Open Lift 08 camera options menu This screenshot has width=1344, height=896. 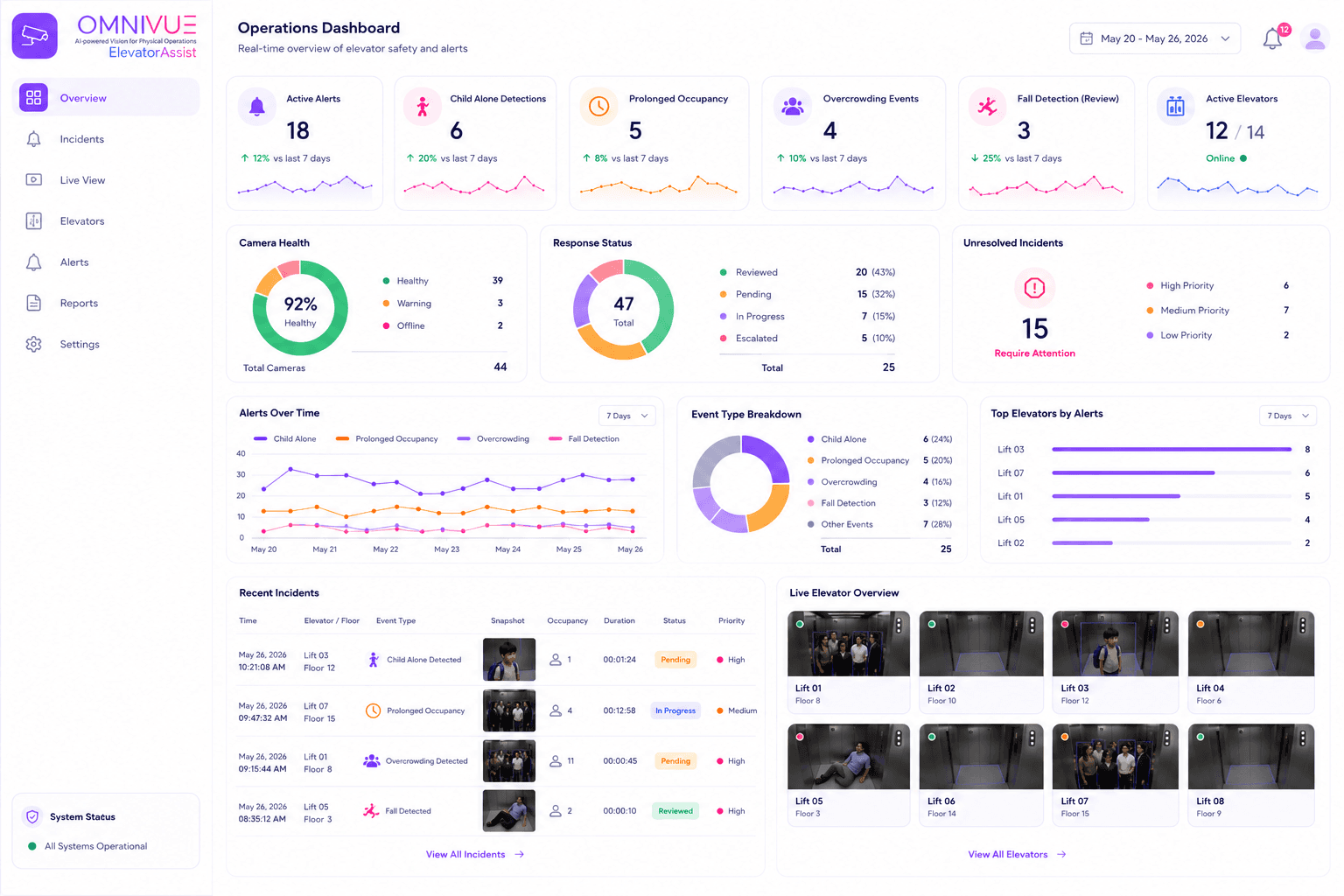coord(1303,738)
